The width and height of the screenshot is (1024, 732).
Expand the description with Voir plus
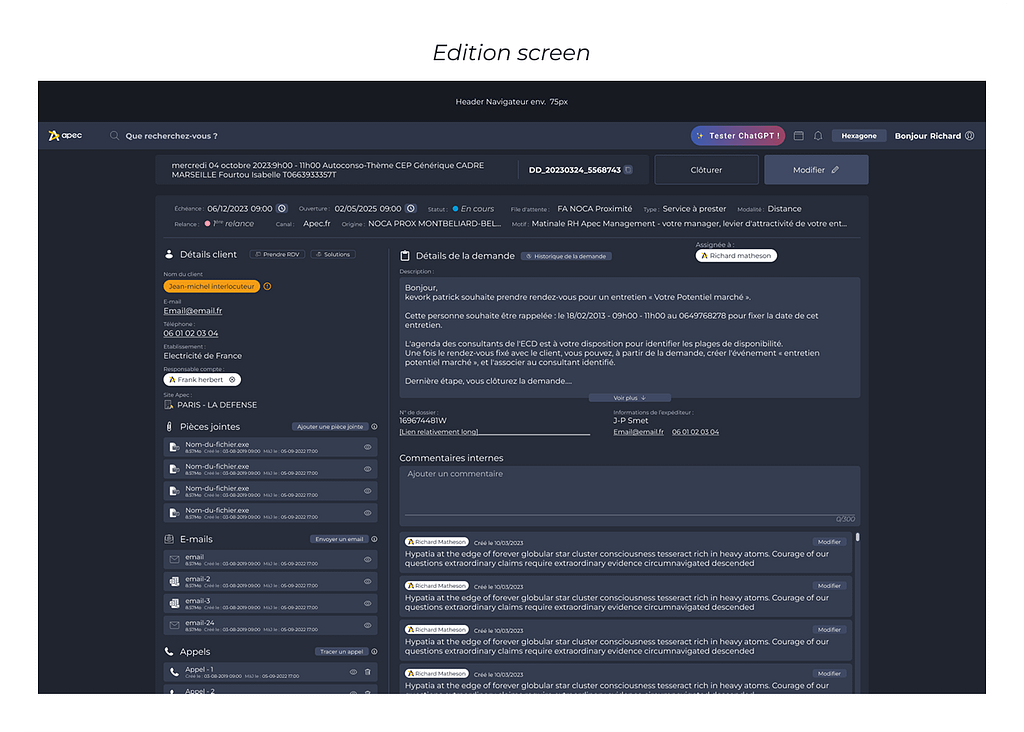(629, 398)
